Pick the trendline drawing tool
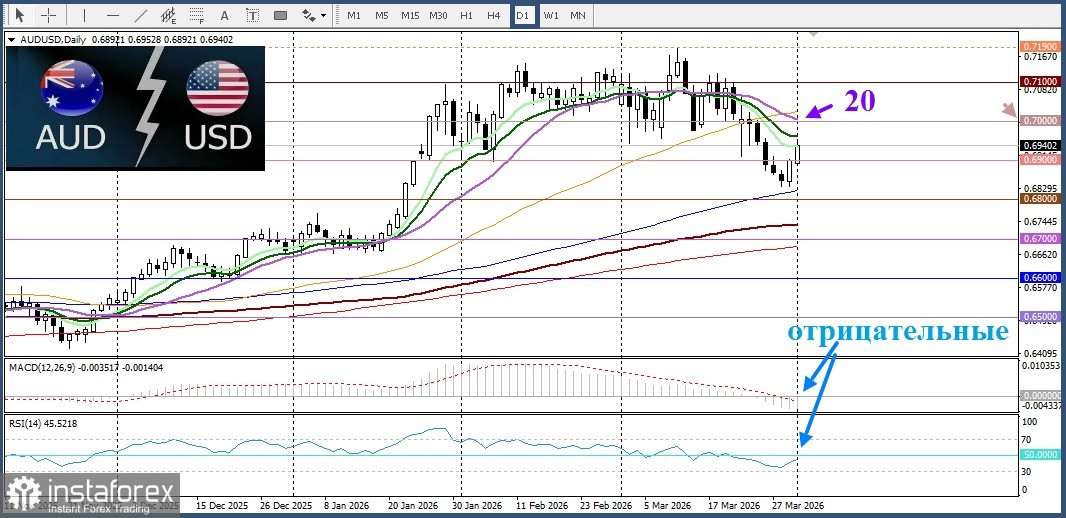Image resolution: width=1066 pixels, height=518 pixels. pyautogui.click(x=142, y=15)
